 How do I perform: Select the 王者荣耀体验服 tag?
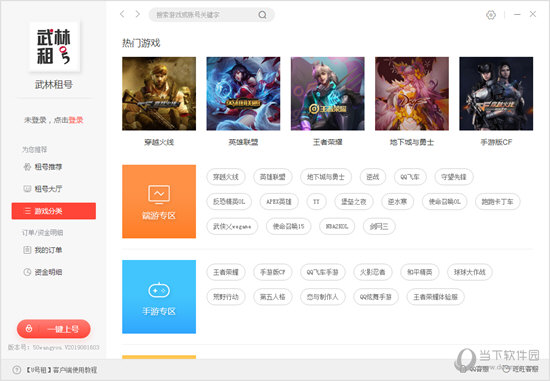tap(436, 297)
